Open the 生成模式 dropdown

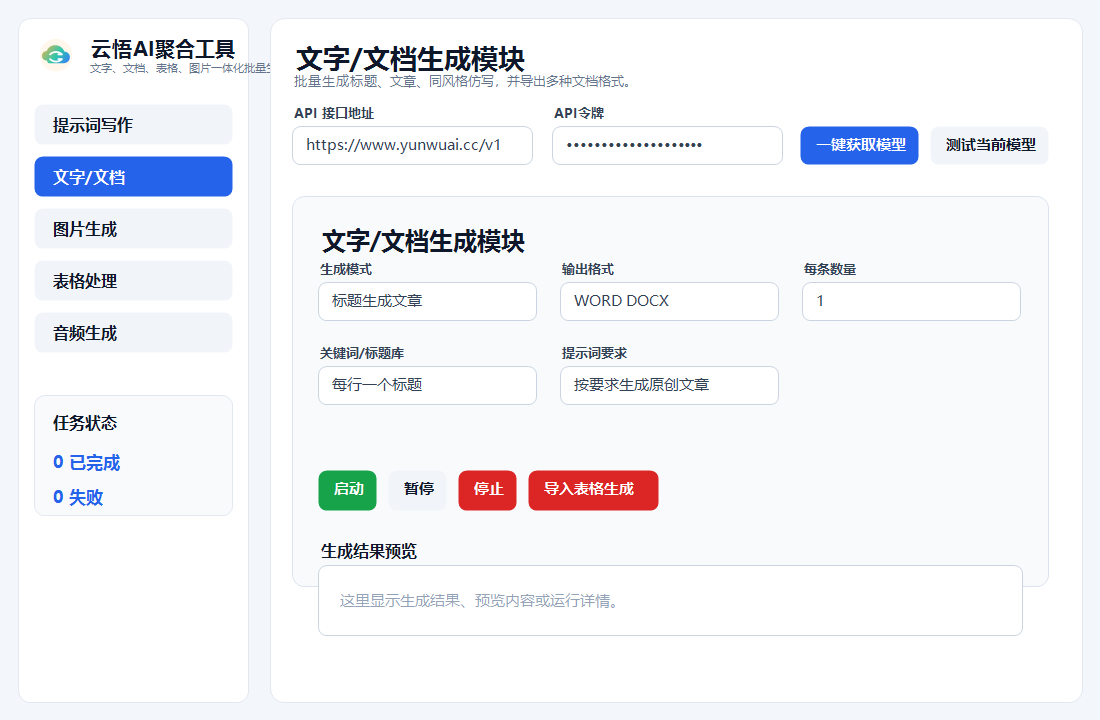427,301
